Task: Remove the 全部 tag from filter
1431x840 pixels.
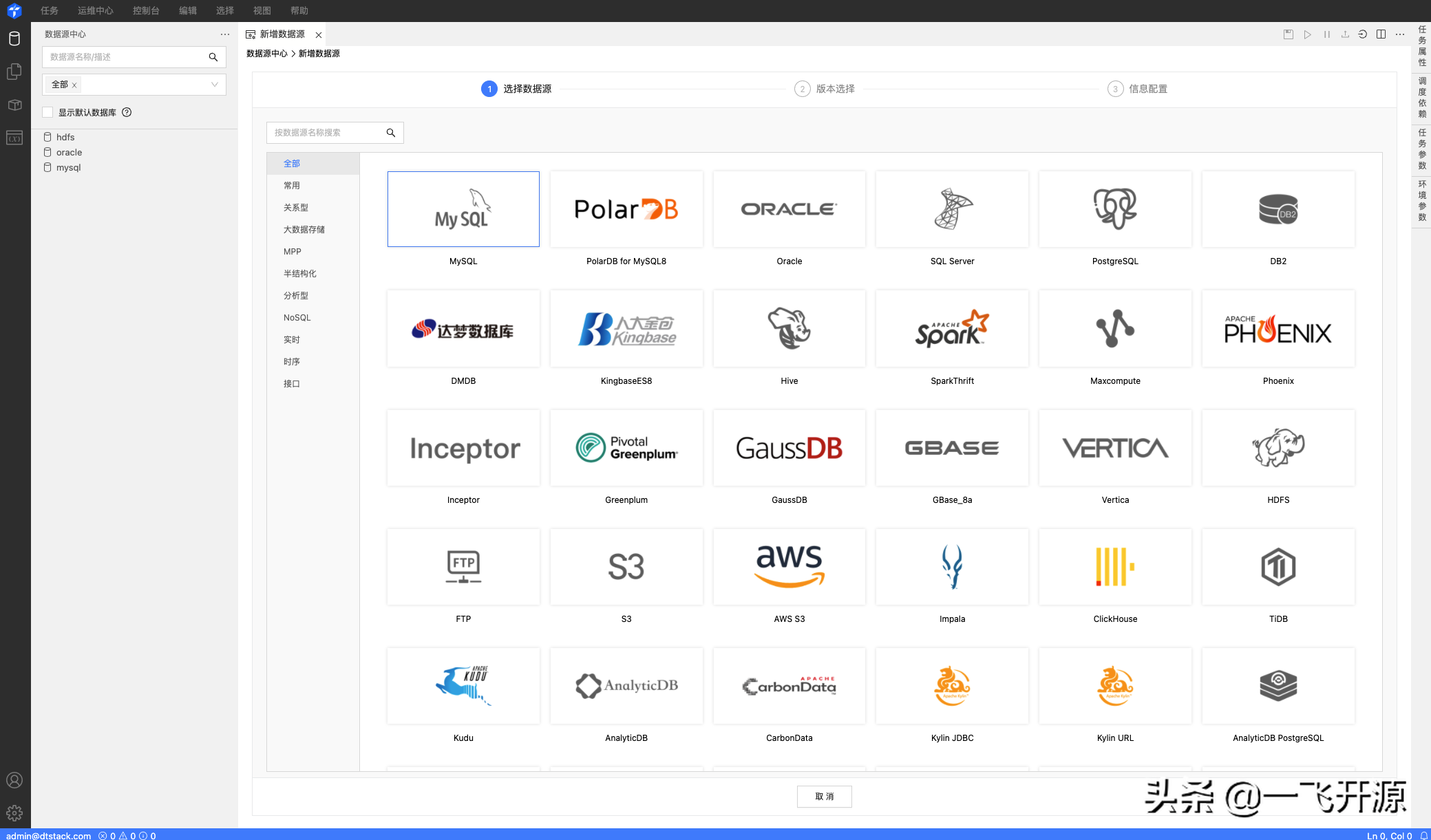Action: [x=74, y=85]
